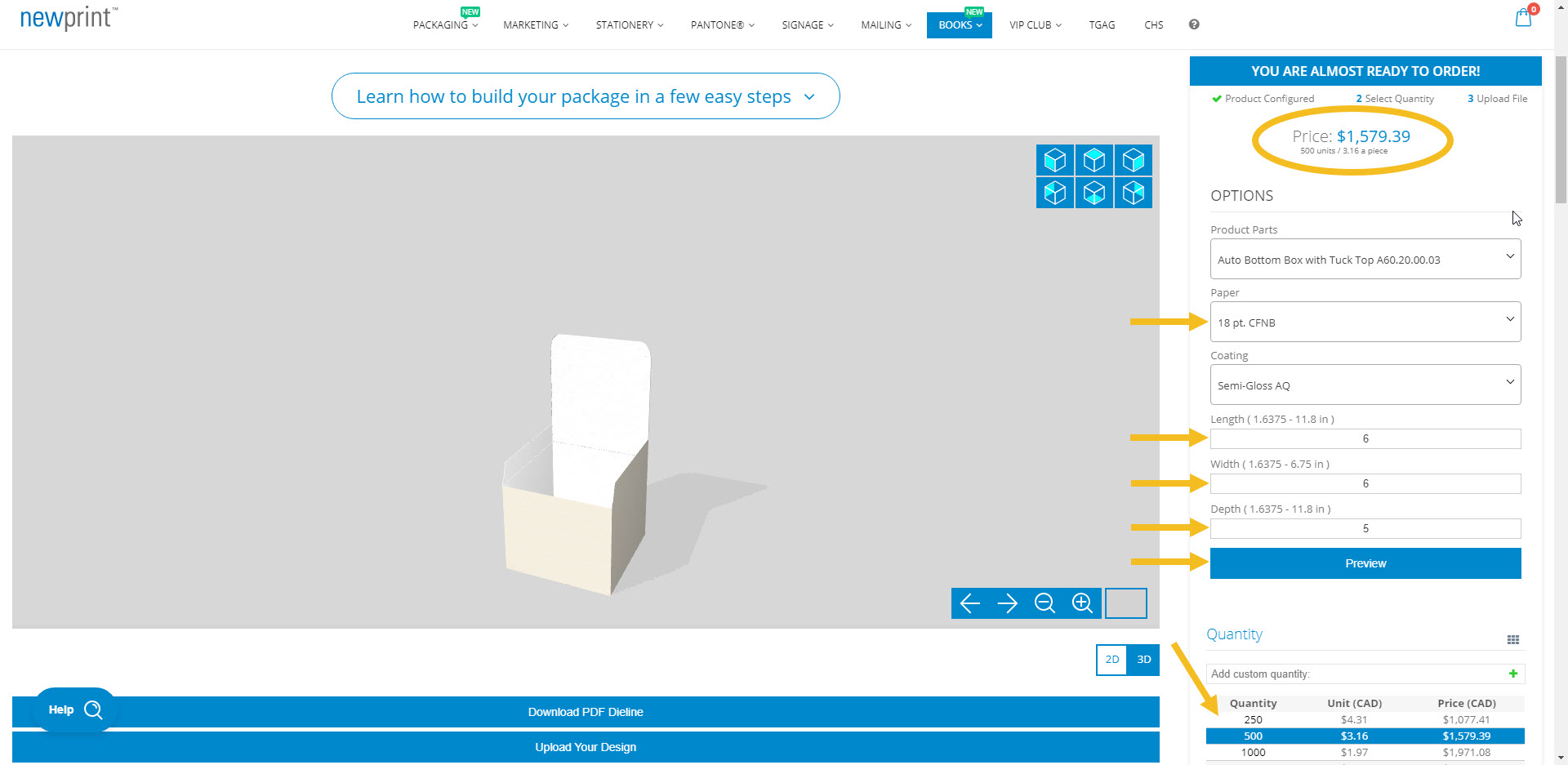
Task: Open the Paper dropdown showing 18 pt. CFNB
Action: click(x=1365, y=322)
